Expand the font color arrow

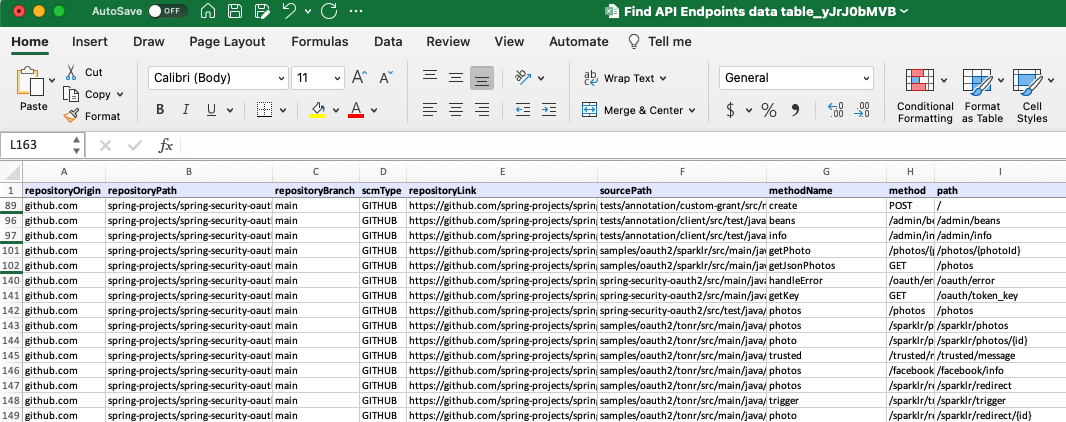tap(374, 110)
